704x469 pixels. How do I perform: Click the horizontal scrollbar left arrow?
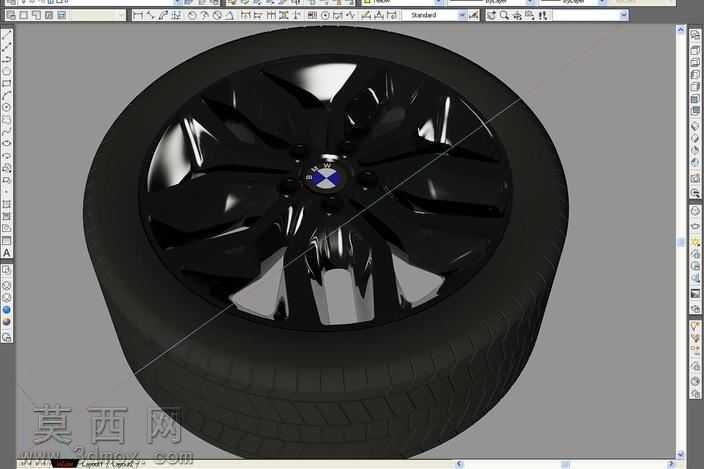coord(459,464)
